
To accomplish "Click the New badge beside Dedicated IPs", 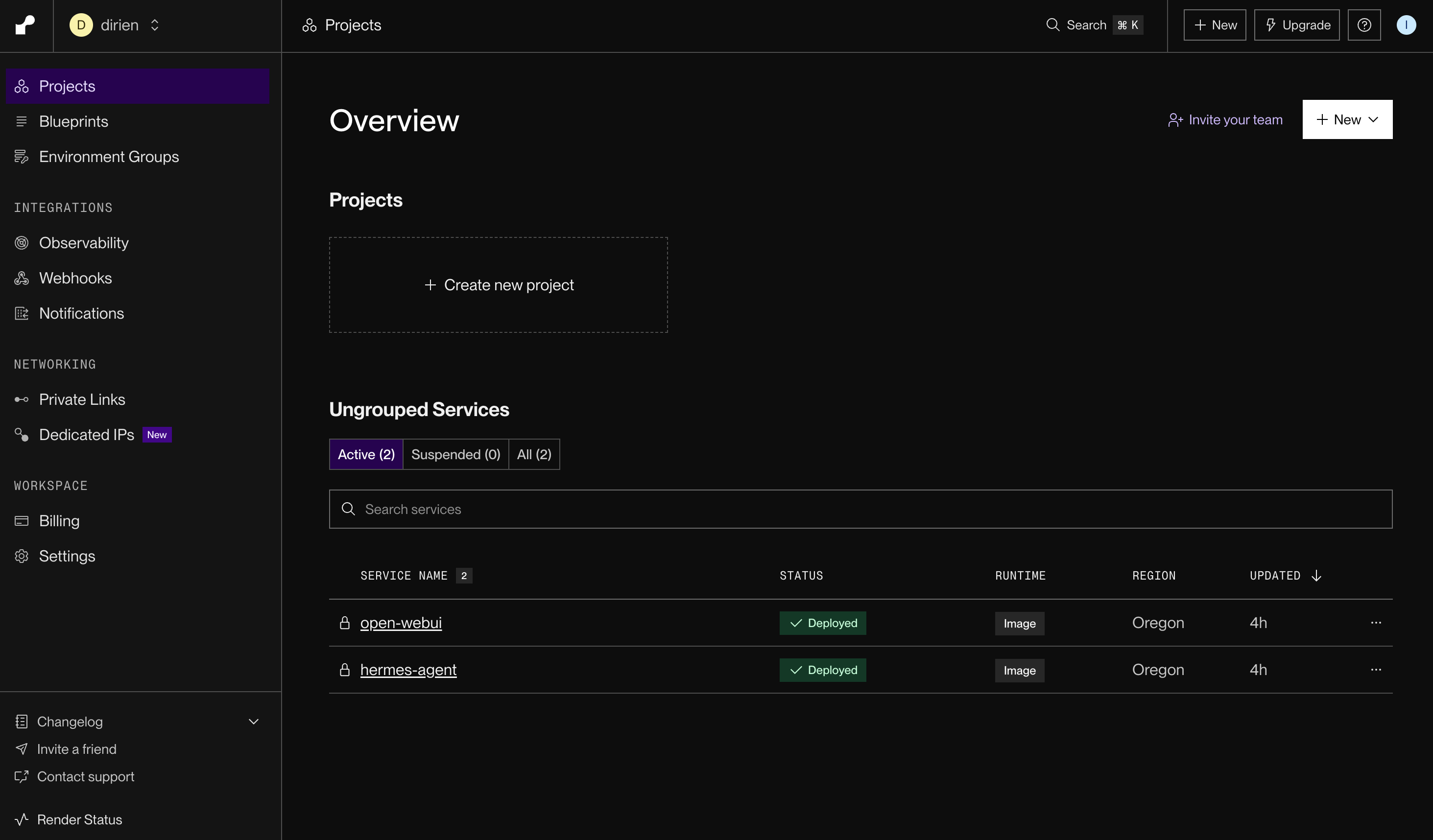I will pos(156,435).
